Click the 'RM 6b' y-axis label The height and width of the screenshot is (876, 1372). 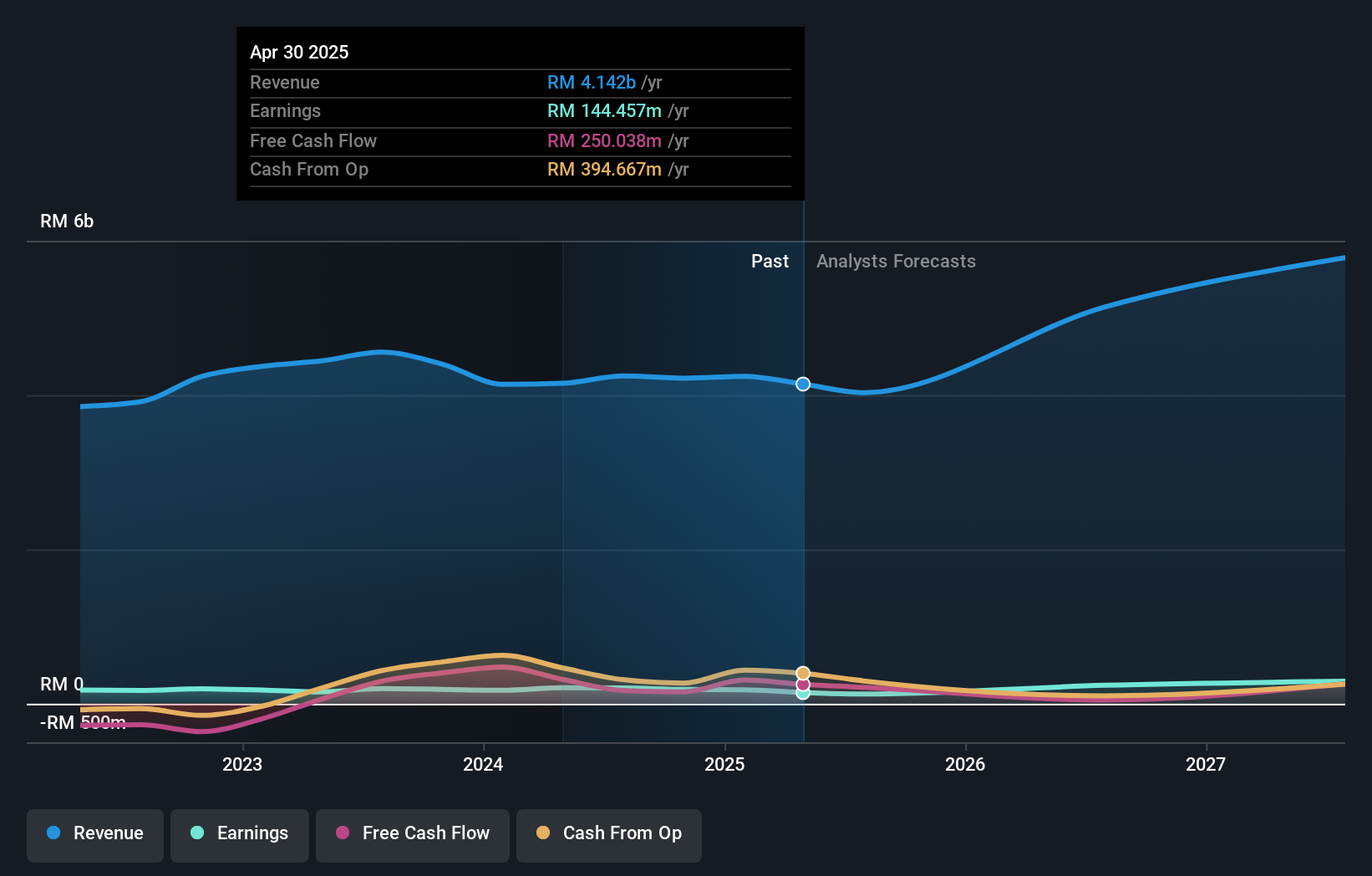tap(67, 222)
